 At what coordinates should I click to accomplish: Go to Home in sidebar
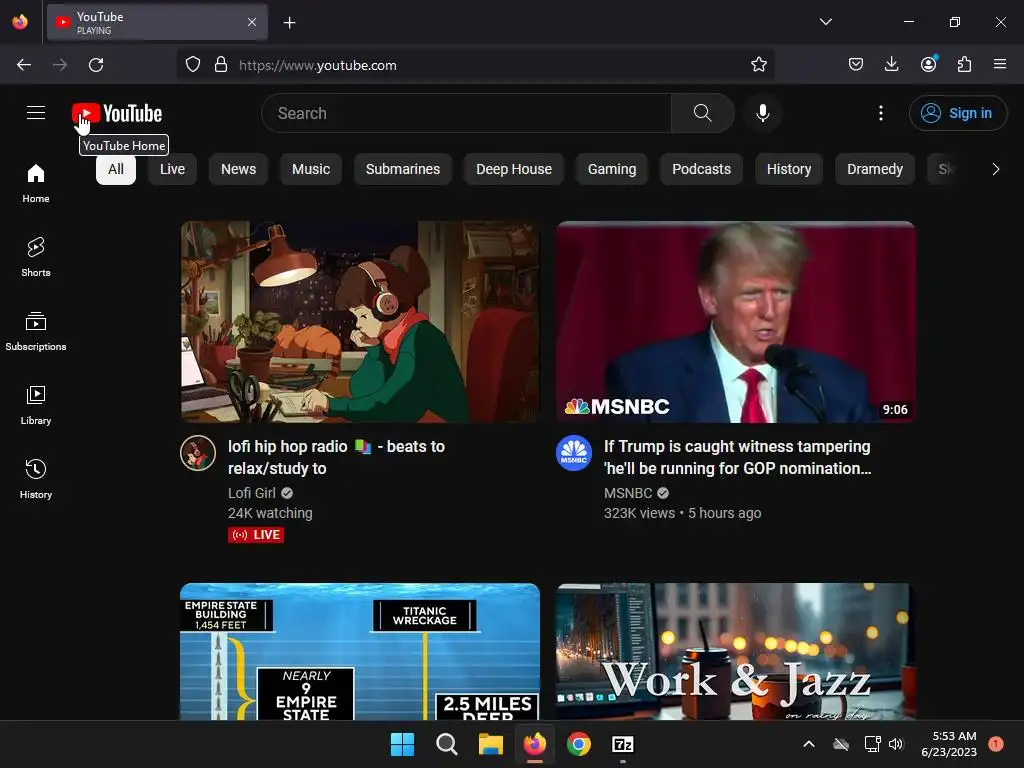tap(36, 183)
